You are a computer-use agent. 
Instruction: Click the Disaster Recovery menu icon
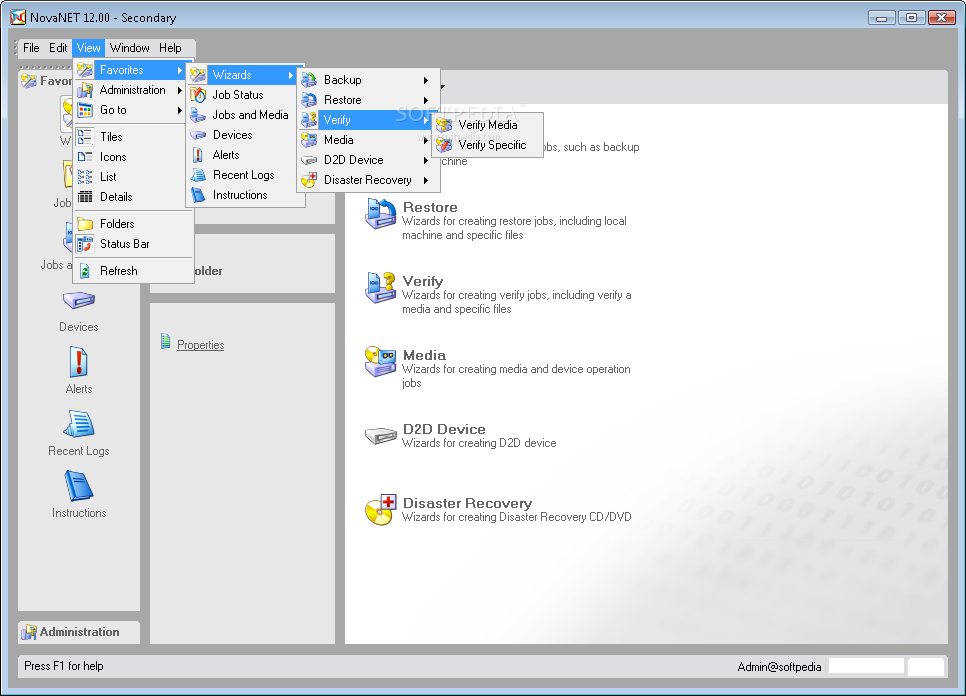point(309,180)
